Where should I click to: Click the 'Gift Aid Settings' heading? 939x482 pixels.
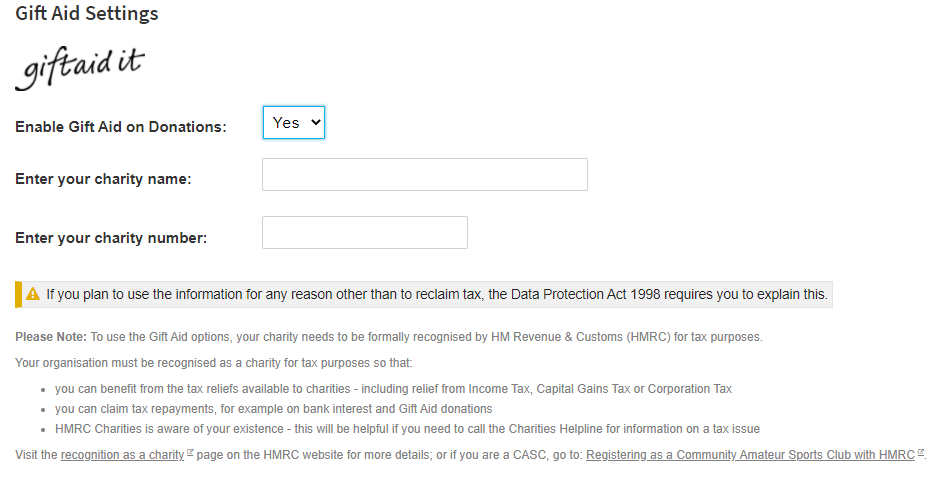(87, 14)
